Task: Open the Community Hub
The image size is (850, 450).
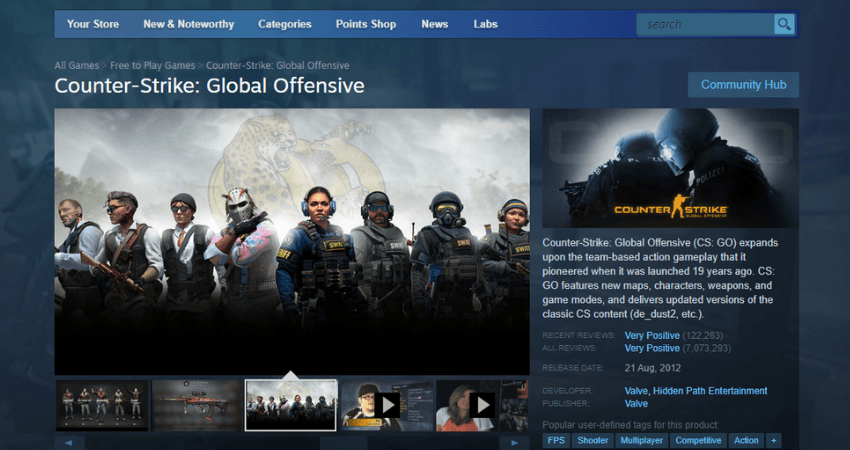Action: [743, 85]
